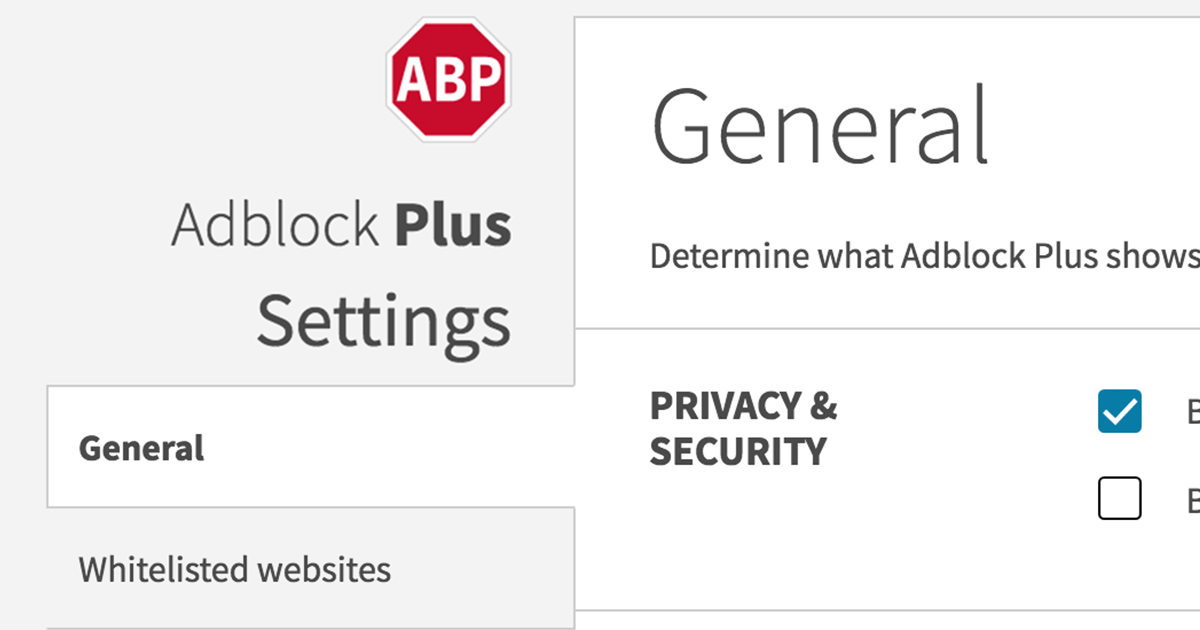This screenshot has height=630, width=1200.
Task: Switch to the Whitelisted websites tab
Action: click(x=237, y=570)
